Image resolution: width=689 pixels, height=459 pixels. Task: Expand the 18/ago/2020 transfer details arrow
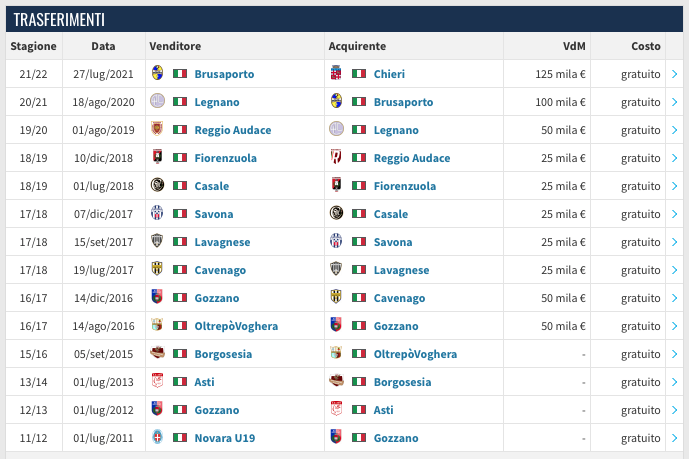pos(675,102)
